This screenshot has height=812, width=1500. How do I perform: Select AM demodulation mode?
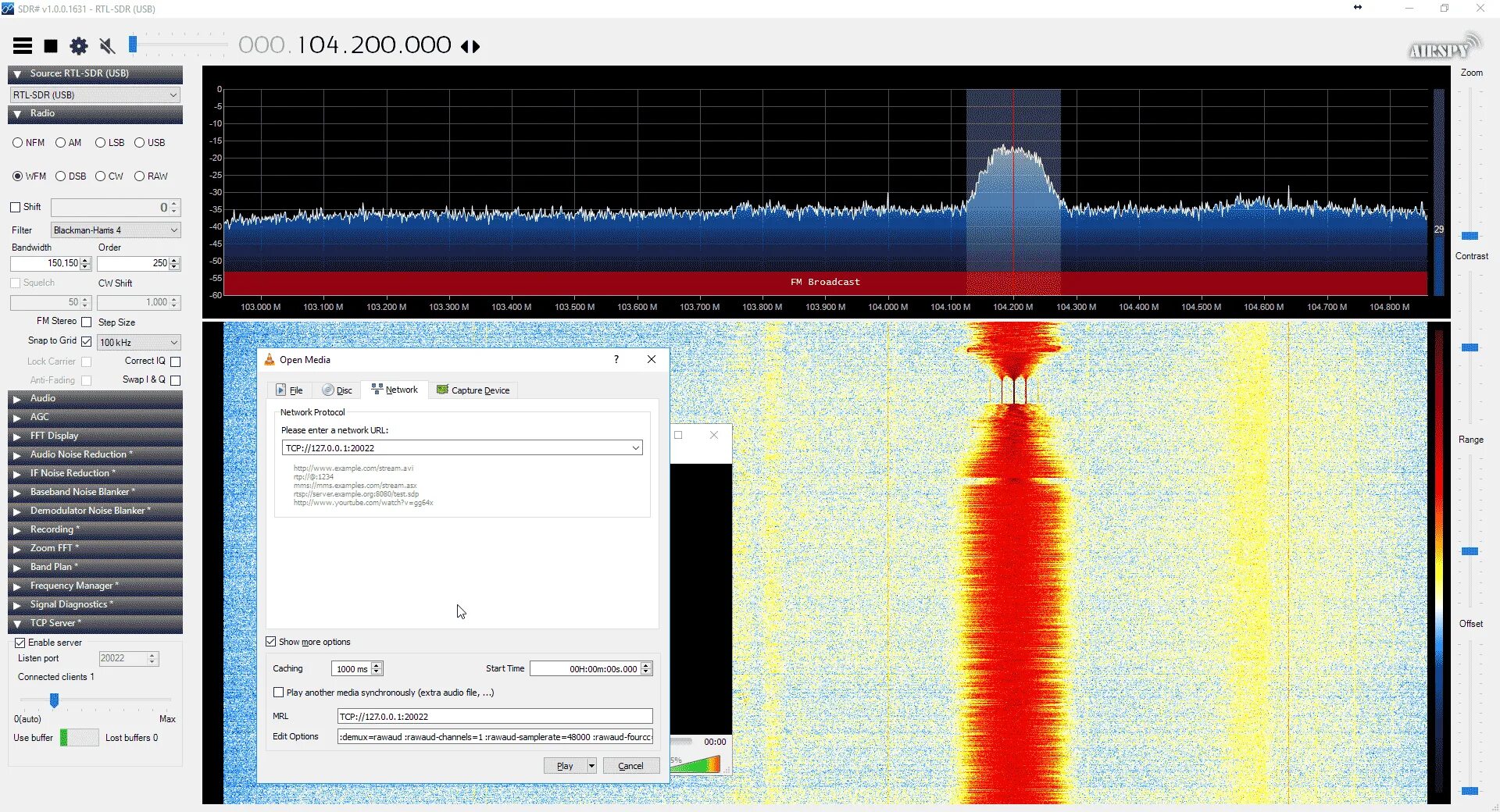pos(68,143)
